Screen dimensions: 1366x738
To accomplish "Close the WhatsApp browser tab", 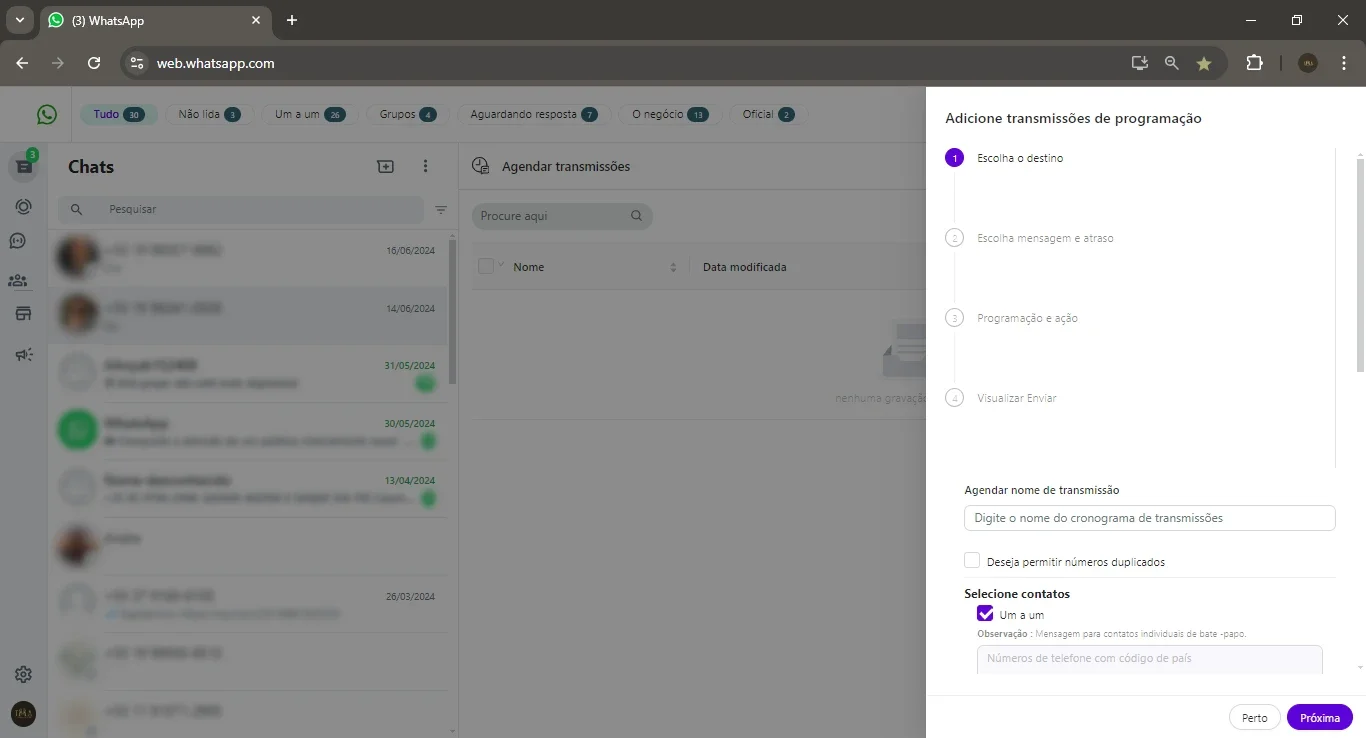I will click(x=256, y=20).
